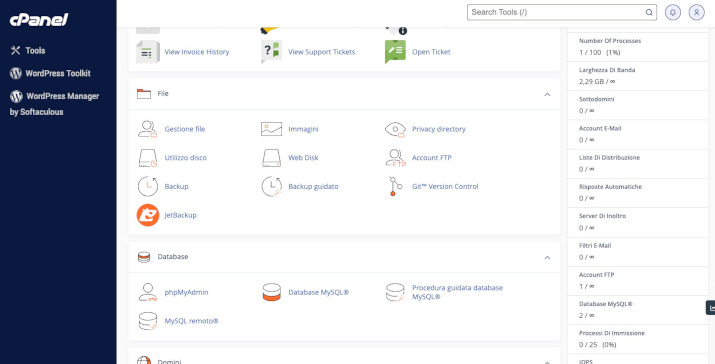Open the MySQL remoto link
The width and height of the screenshot is (715, 364).
tap(192, 321)
